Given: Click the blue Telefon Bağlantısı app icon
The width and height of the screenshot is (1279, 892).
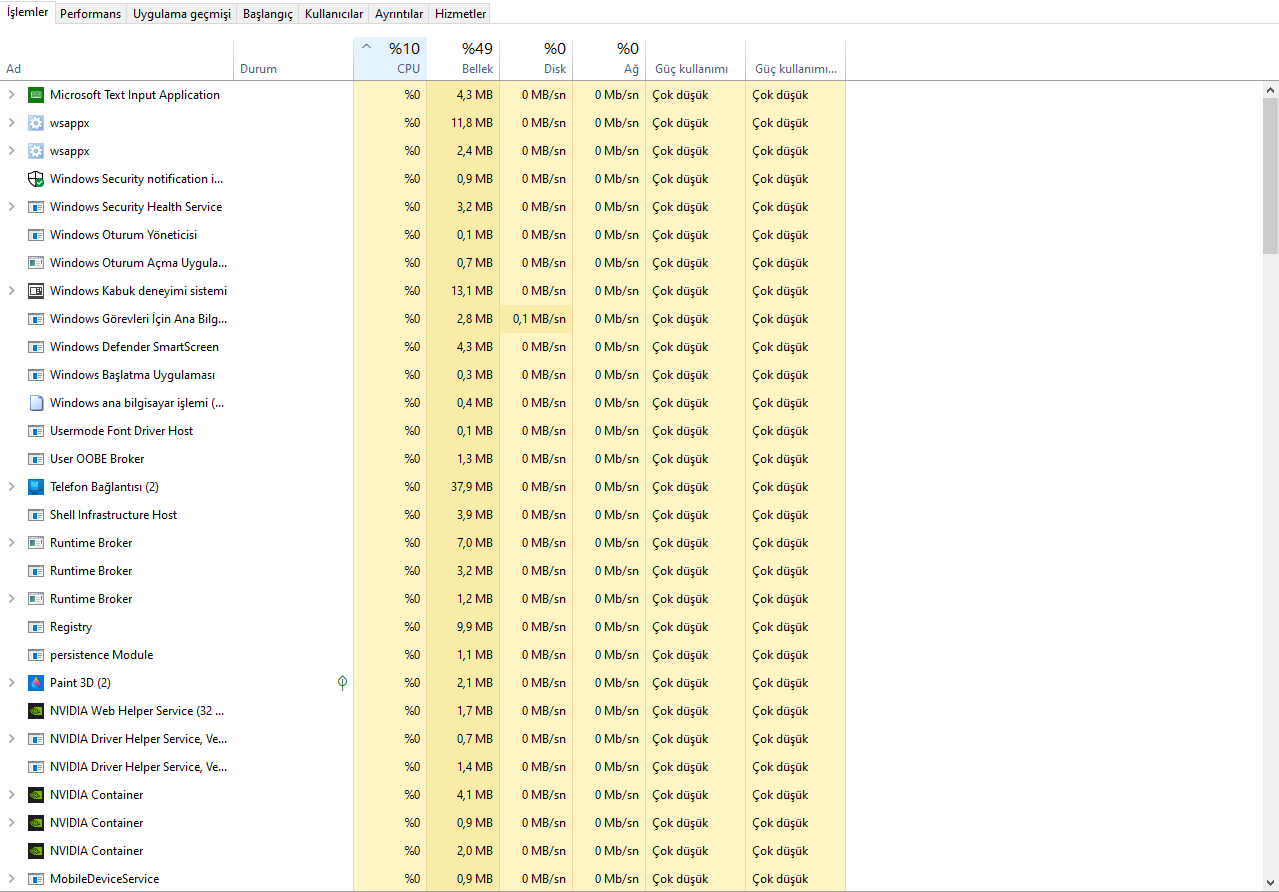Looking at the screenshot, I should click(36, 487).
